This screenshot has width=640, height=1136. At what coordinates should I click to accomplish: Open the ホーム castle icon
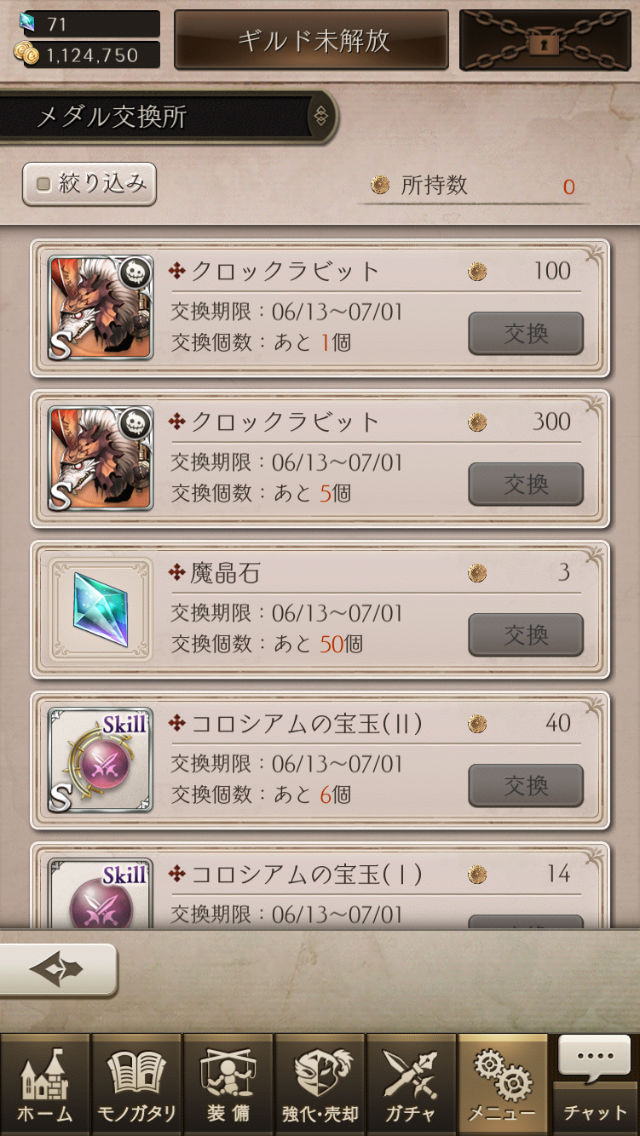[45, 1085]
